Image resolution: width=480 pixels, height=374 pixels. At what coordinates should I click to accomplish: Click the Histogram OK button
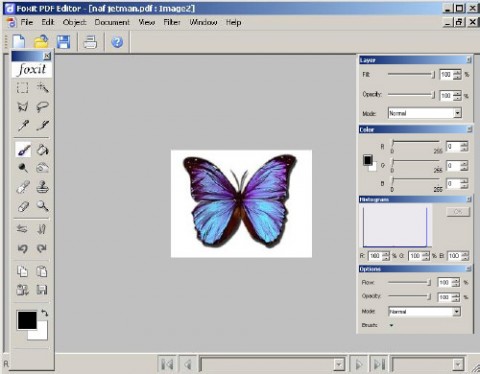pos(458,212)
